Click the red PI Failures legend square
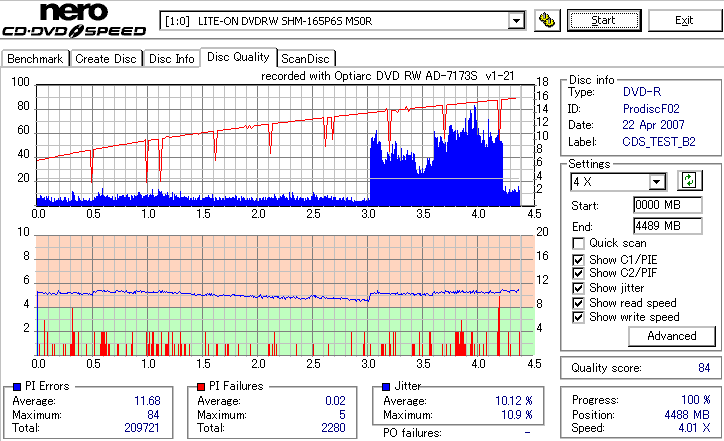The width and height of the screenshot is (724, 441). click(x=201, y=387)
